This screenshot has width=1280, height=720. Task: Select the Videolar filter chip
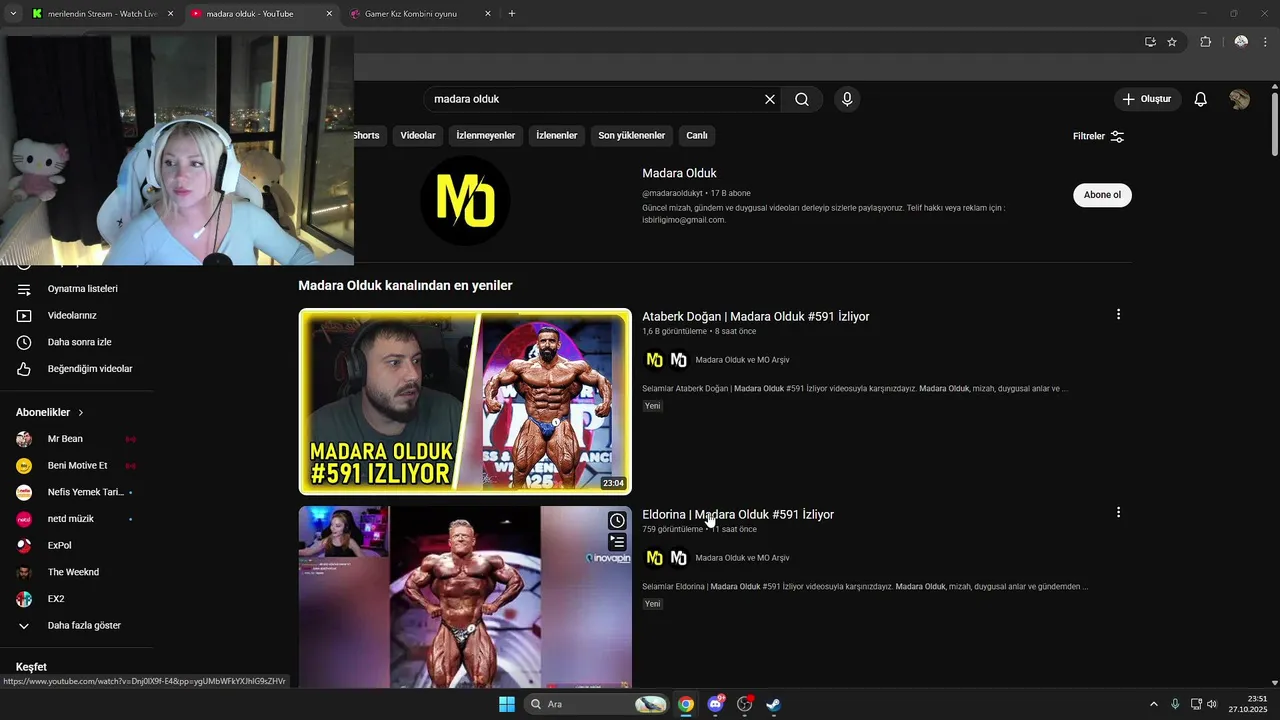(x=418, y=135)
